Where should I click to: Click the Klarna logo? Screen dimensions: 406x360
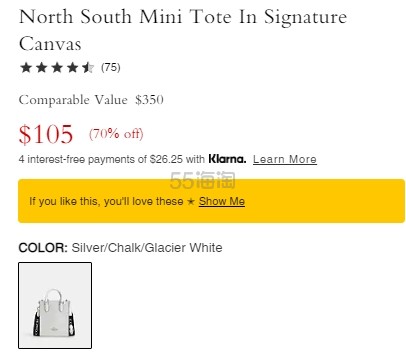[227, 159]
